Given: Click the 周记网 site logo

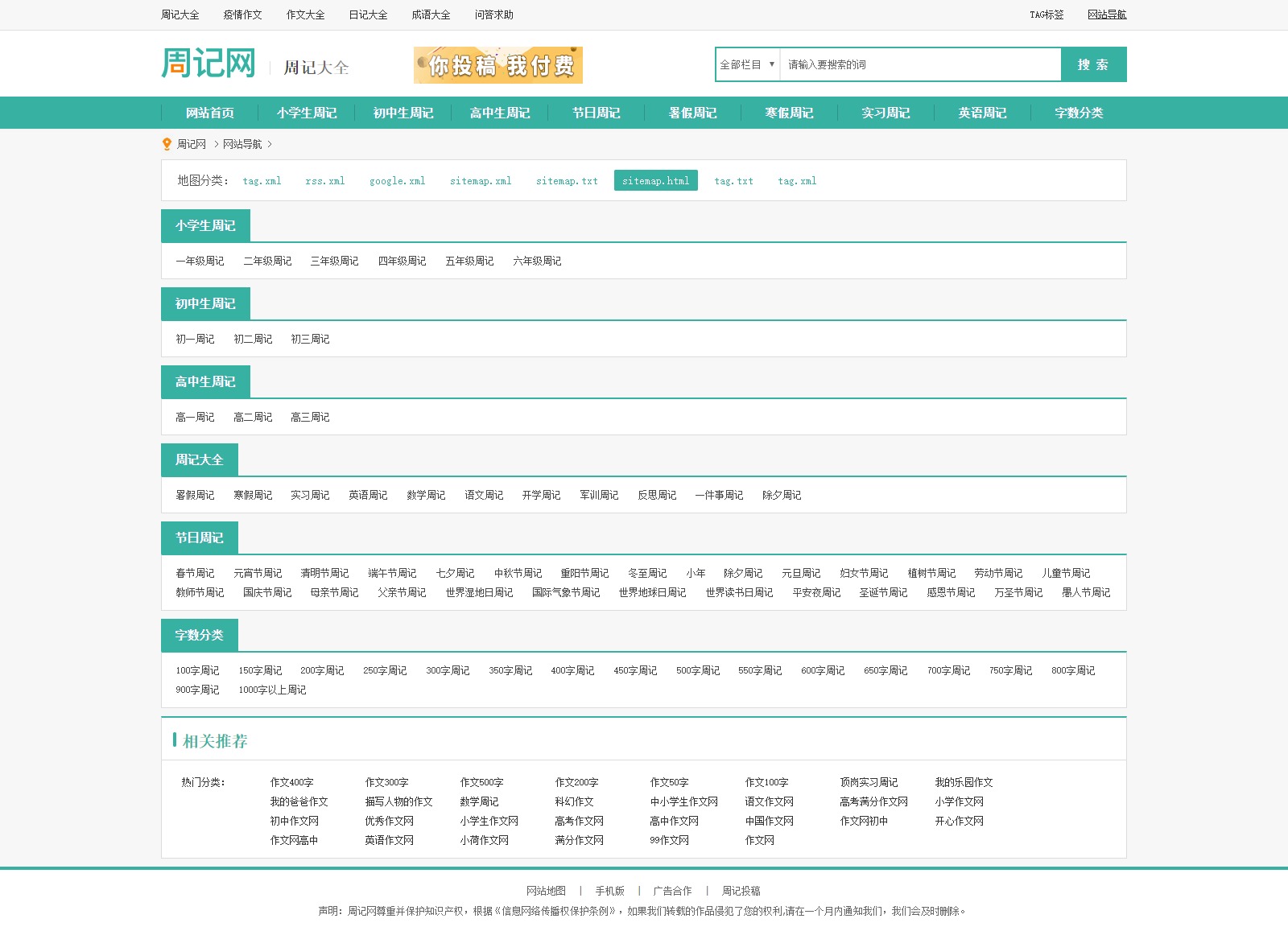Looking at the screenshot, I should tap(208, 64).
